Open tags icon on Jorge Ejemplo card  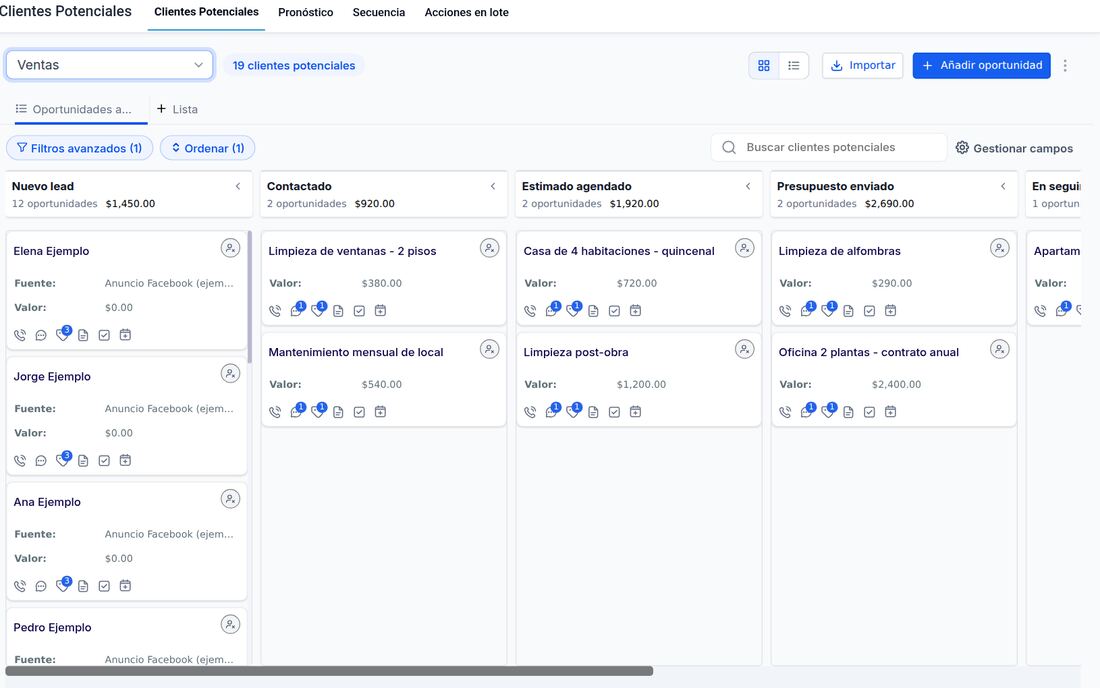click(x=62, y=460)
